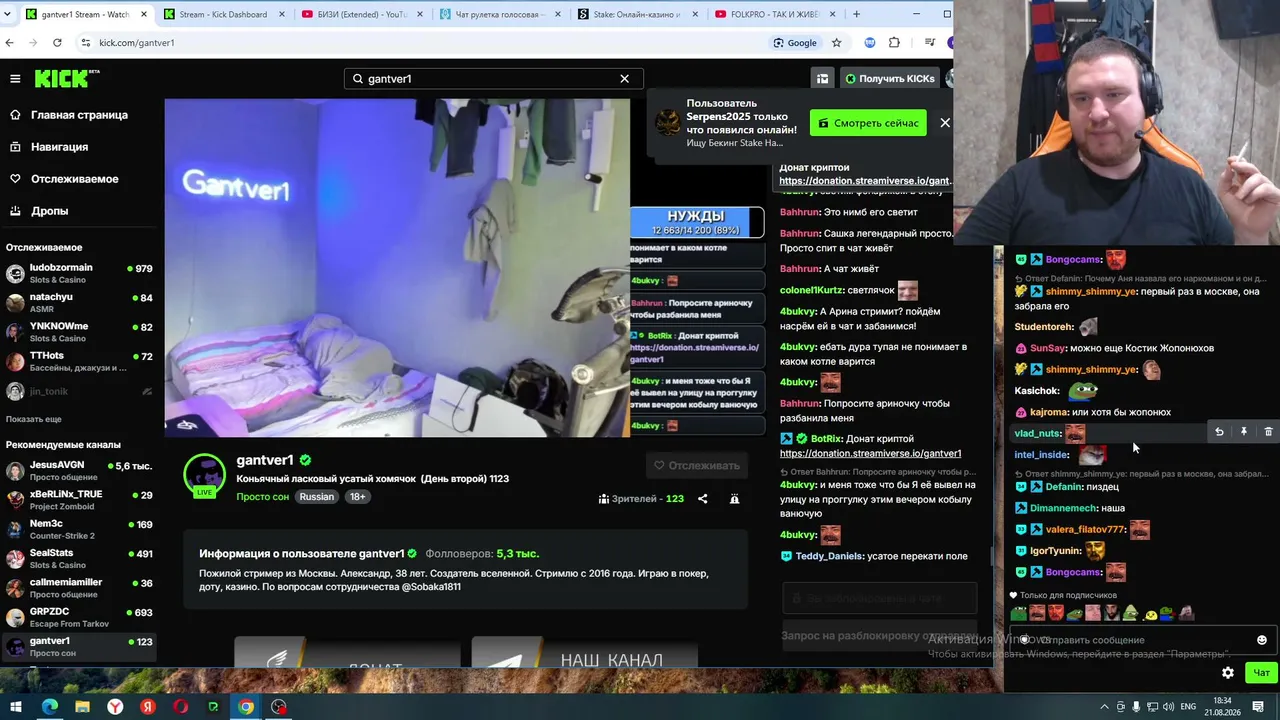Click the report icon beside share
The width and height of the screenshot is (1280, 720).
click(x=734, y=498)
